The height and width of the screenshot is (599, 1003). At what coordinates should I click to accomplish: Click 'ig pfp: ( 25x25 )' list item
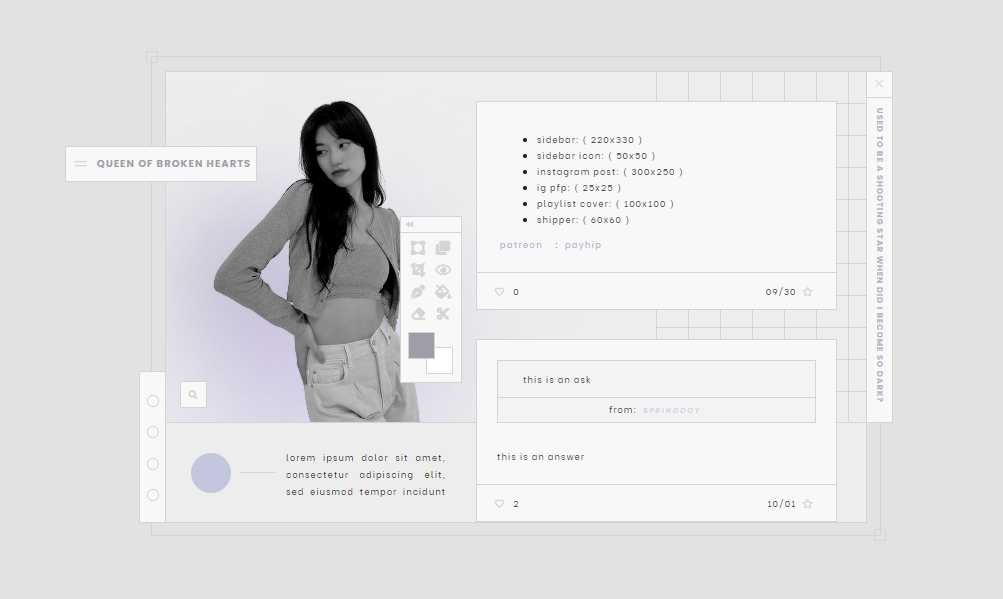point(579,188)
